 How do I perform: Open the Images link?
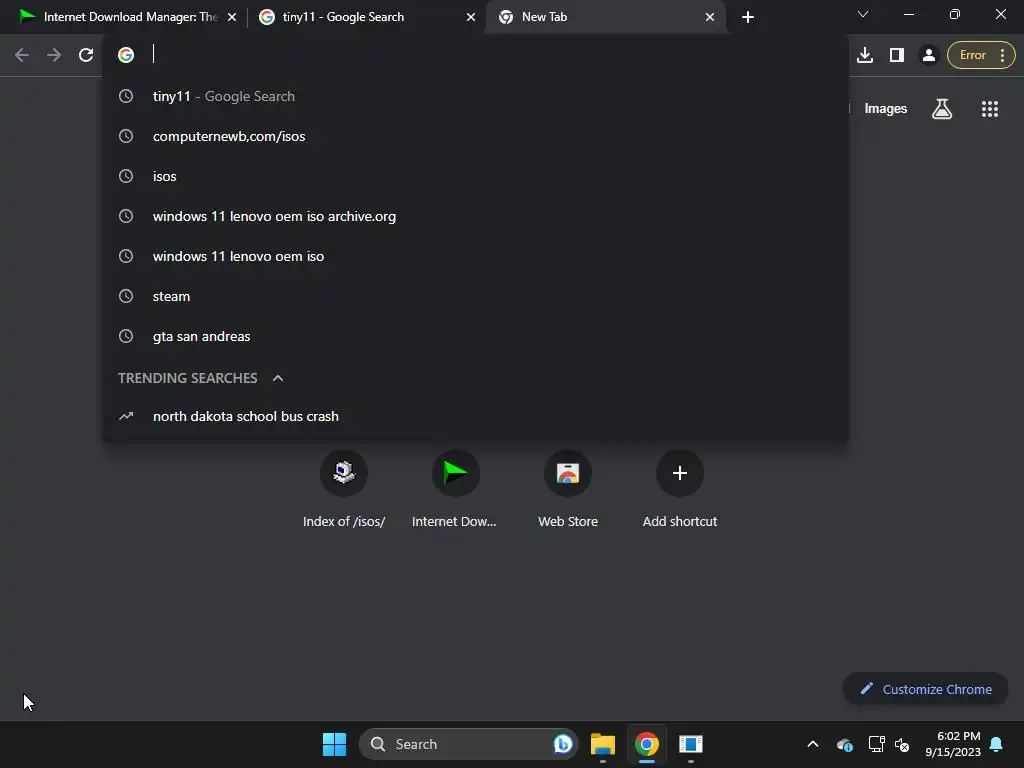pos(886,108)
